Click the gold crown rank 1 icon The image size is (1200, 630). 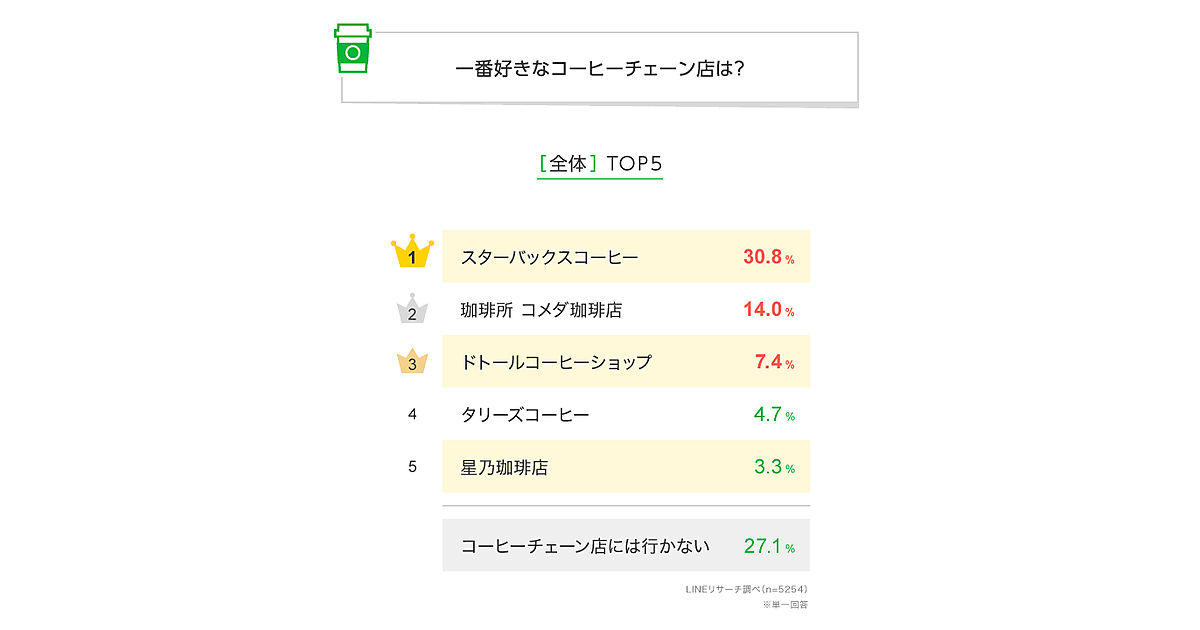tap(412, 254)
